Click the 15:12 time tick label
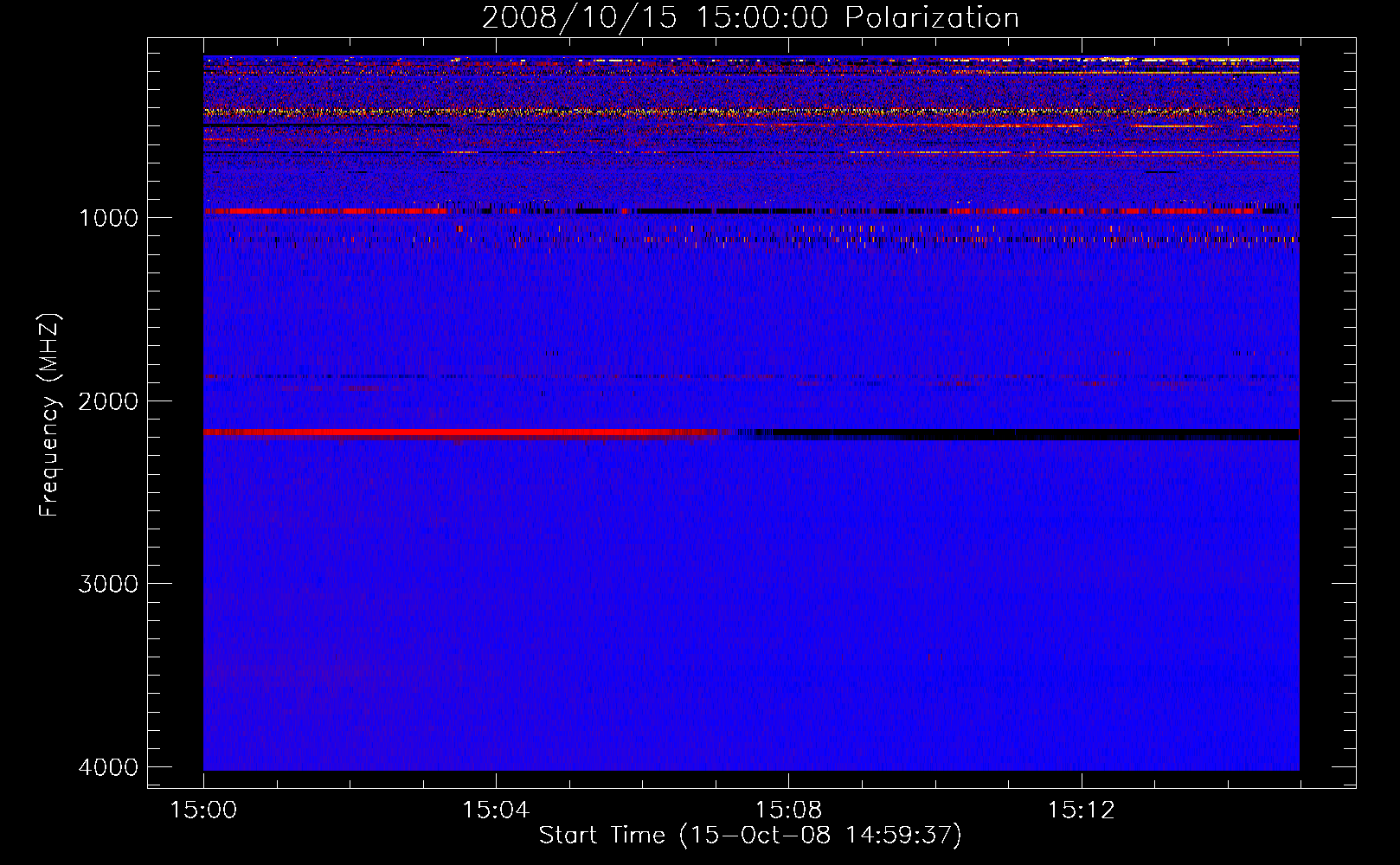Screen dimensions: 1400x865 pos(1080,811)
